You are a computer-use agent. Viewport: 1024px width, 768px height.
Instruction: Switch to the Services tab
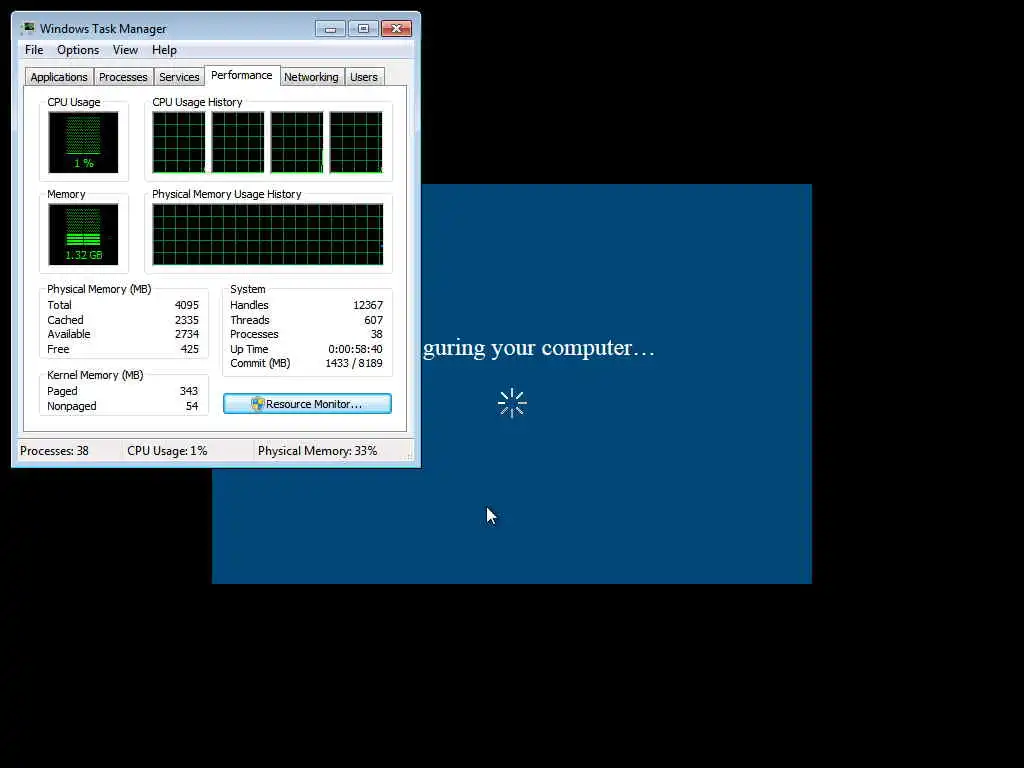(x=179, y=77)
